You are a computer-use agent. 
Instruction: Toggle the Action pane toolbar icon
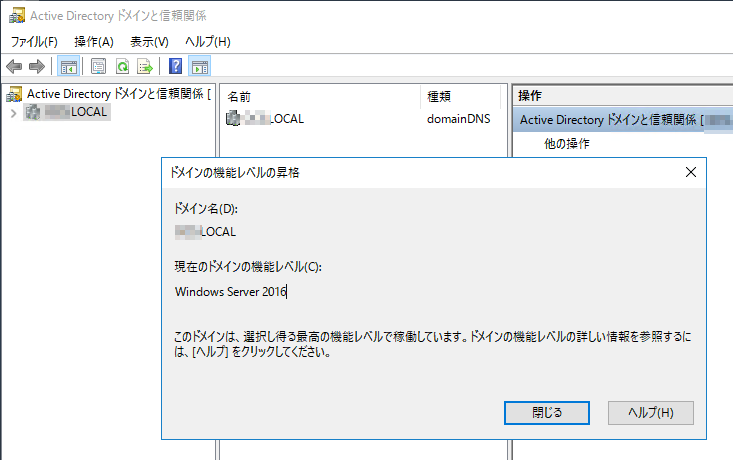(x=200, y=66)
